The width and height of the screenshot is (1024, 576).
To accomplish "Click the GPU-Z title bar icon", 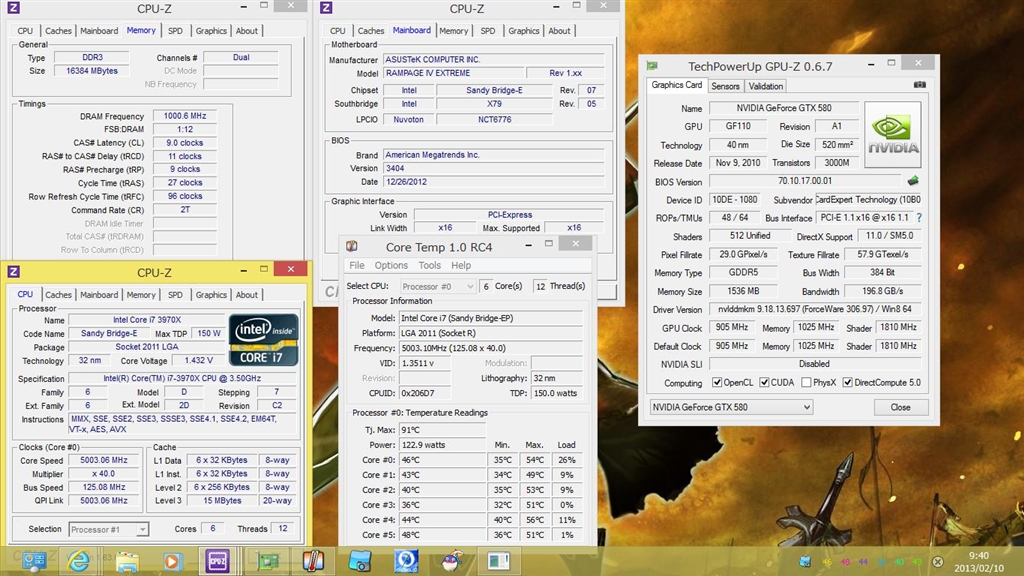I will 652,66.
